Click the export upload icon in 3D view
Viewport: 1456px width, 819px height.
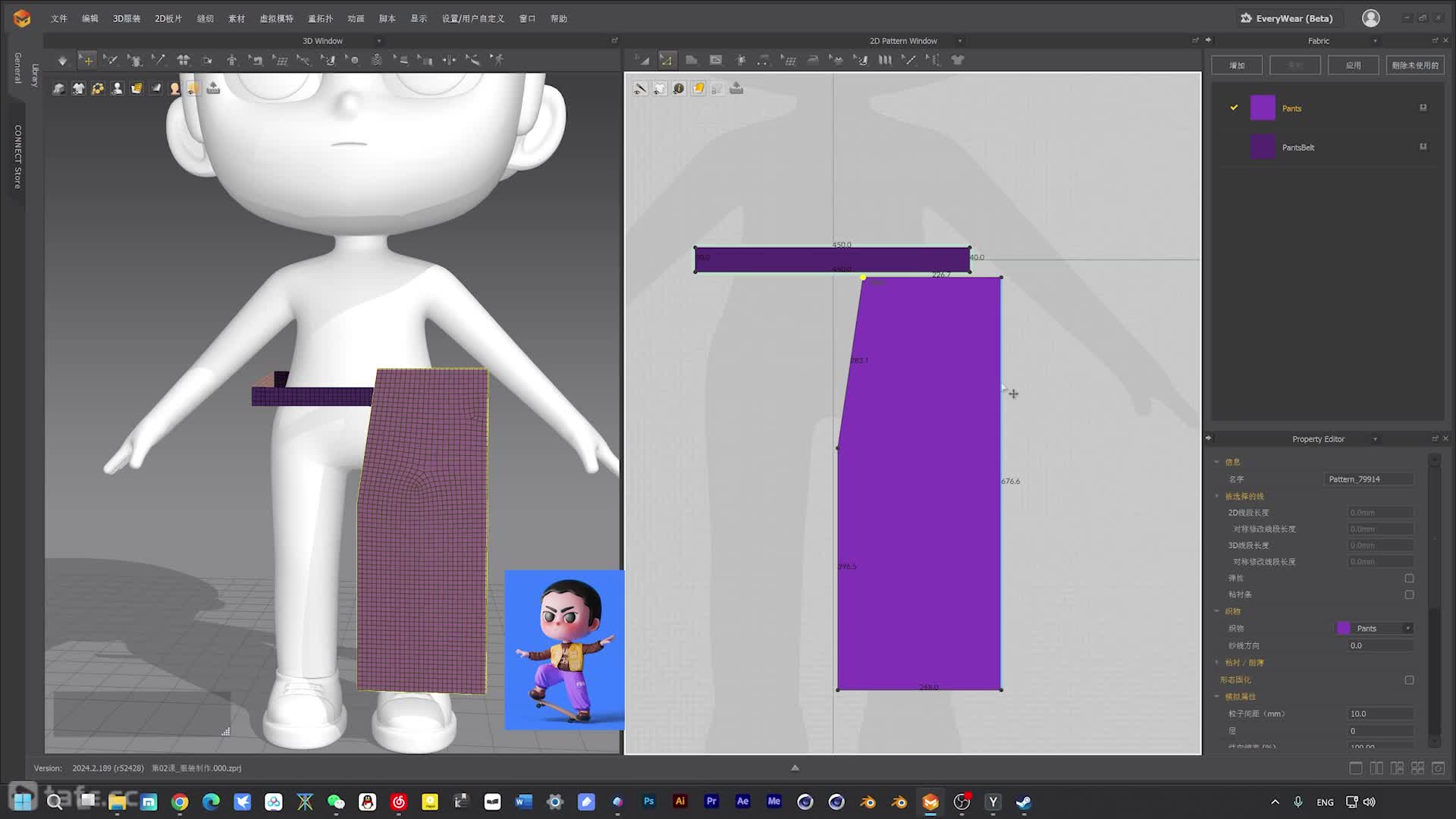click(x=213, y=88)
